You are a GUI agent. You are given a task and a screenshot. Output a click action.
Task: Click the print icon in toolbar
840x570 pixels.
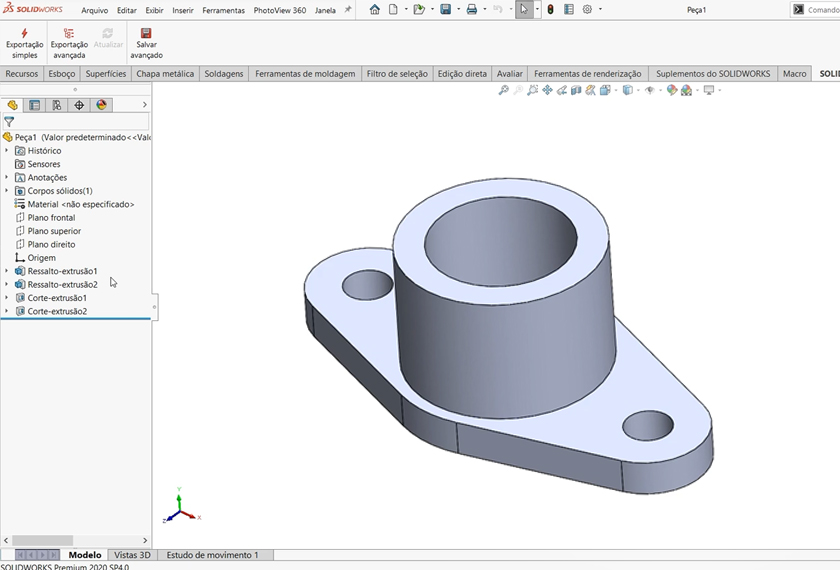[472, 10]
